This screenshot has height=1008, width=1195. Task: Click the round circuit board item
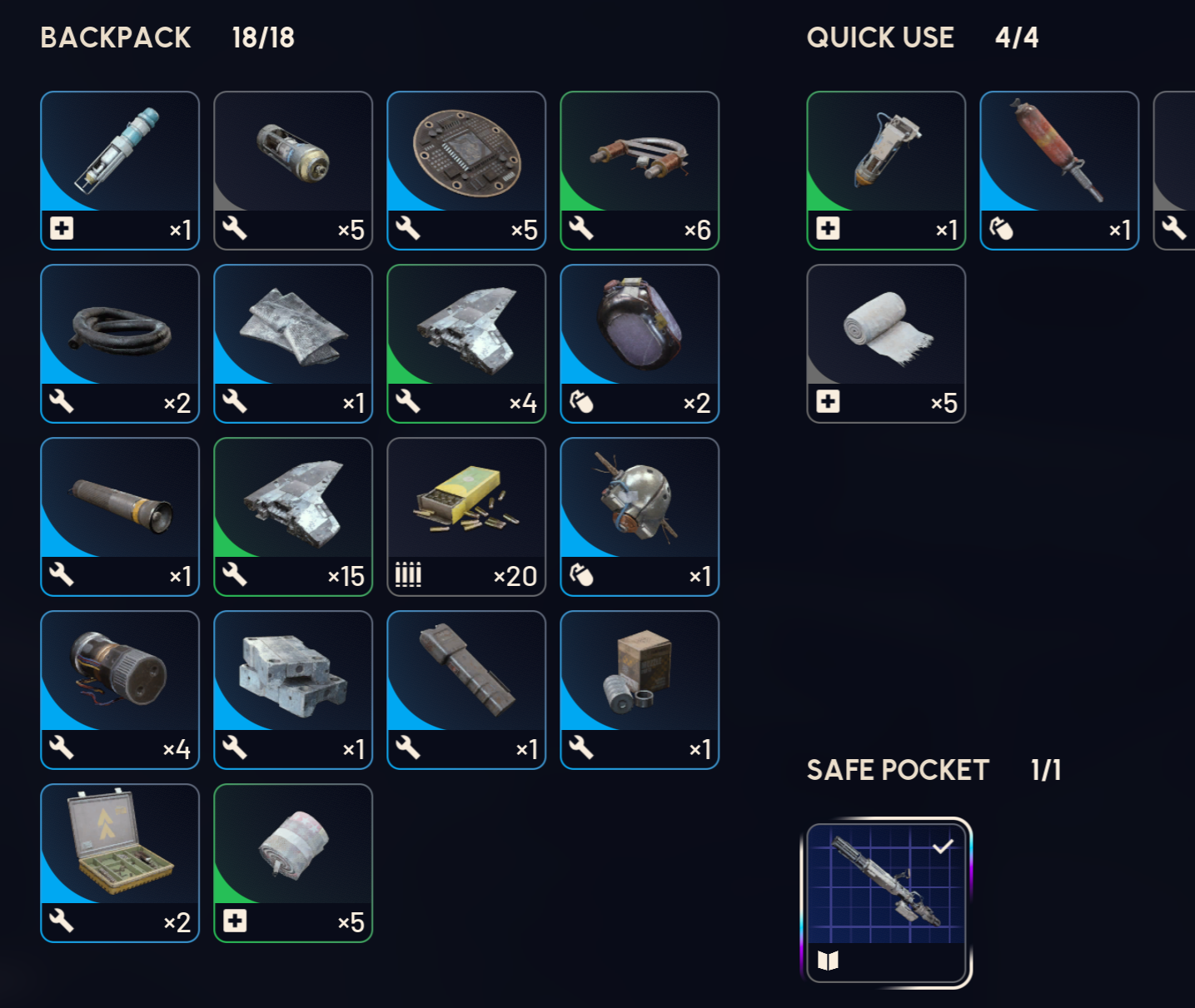tap(466, 171)
